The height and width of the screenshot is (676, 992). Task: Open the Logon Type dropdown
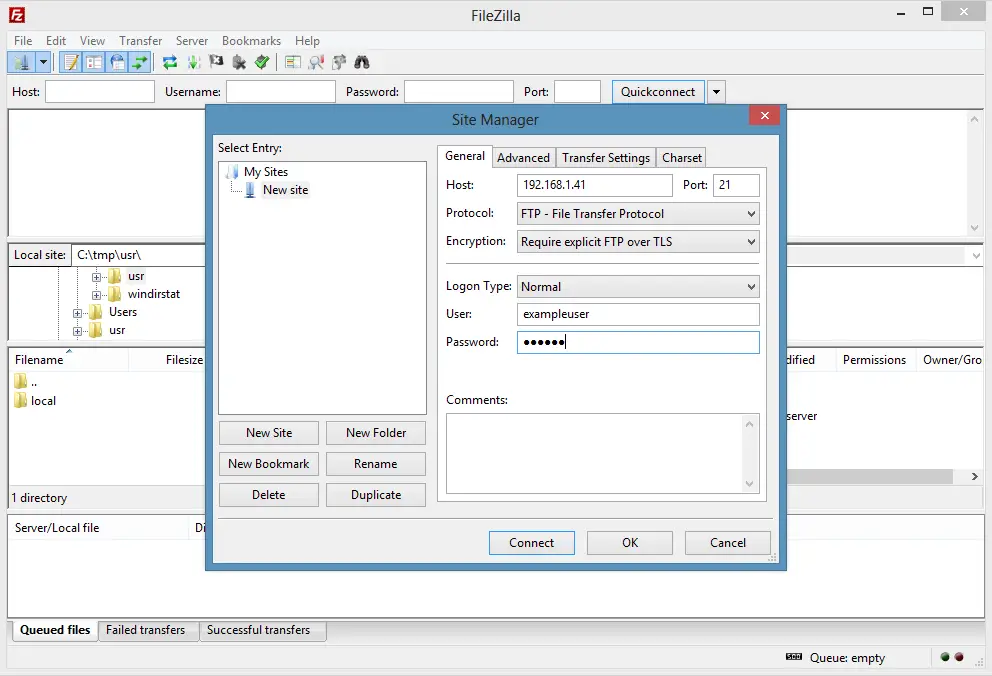pos(638,286)
